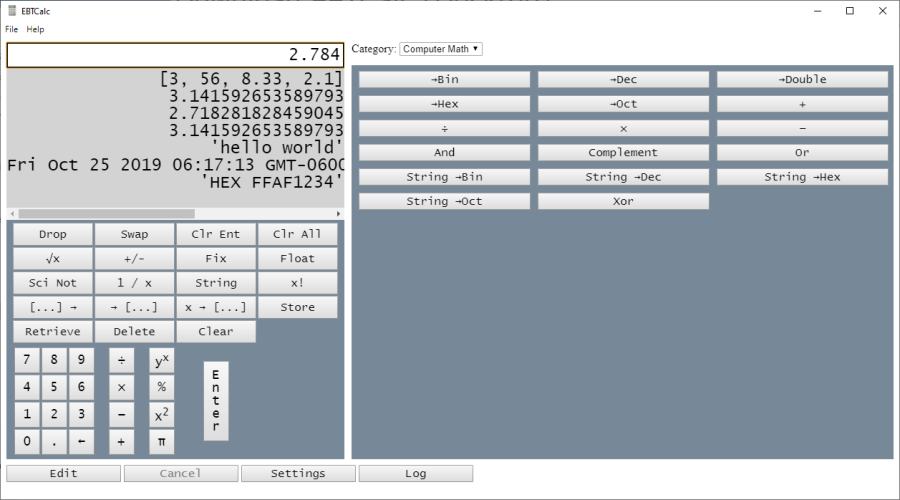
Task: Click the keypad division (÷) key
Action: pos(121,360)
